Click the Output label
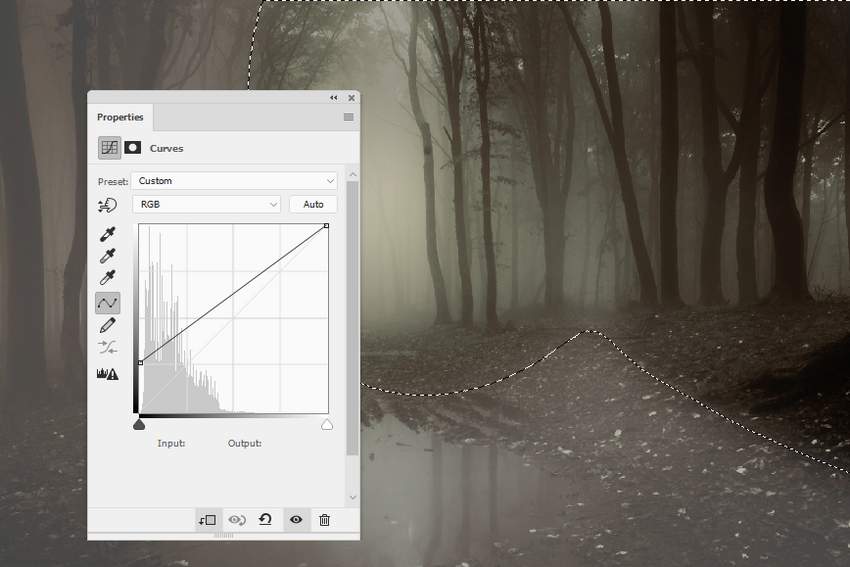Screen dimensions: 850x567 coord(244,443)
